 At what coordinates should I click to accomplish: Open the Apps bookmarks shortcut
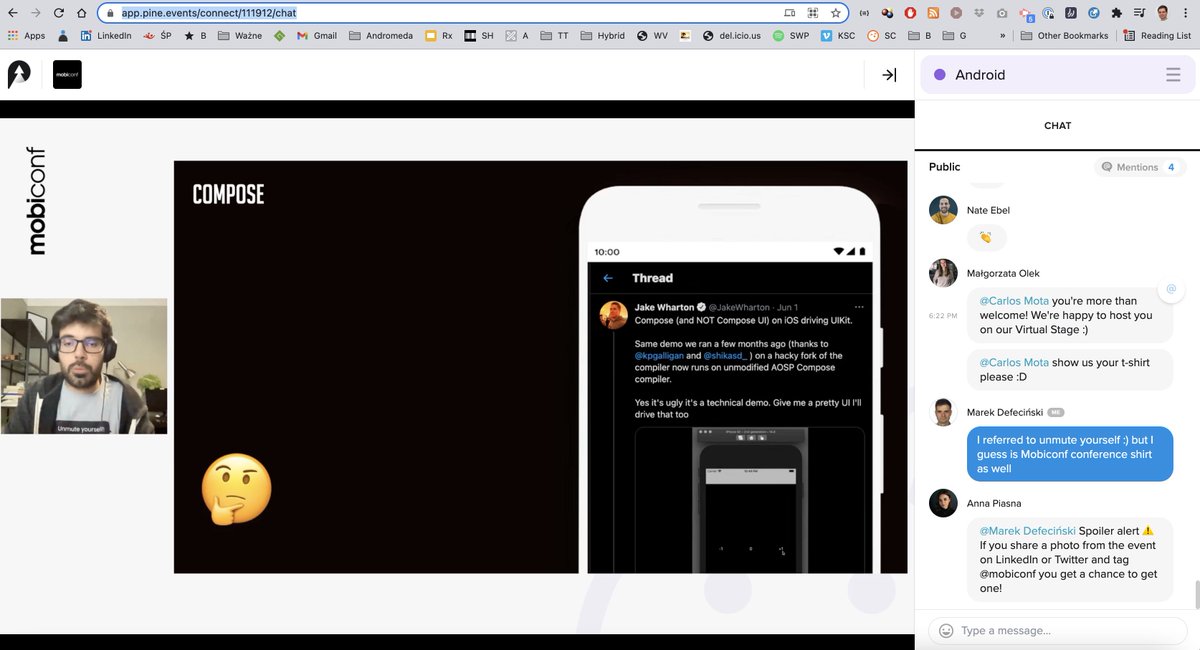coord(27,35)
